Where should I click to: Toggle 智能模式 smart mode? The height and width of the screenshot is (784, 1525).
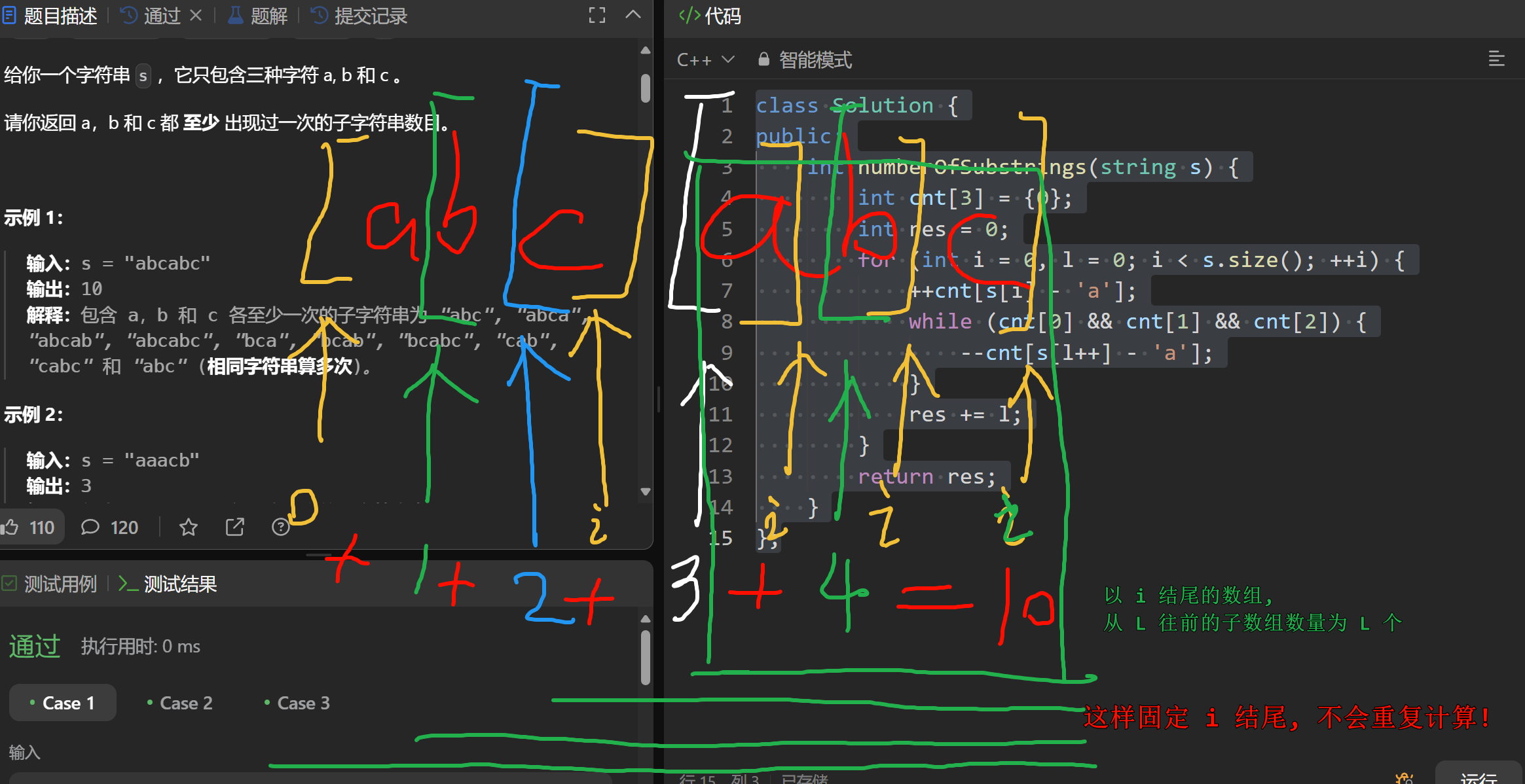(x=815, y=60)
